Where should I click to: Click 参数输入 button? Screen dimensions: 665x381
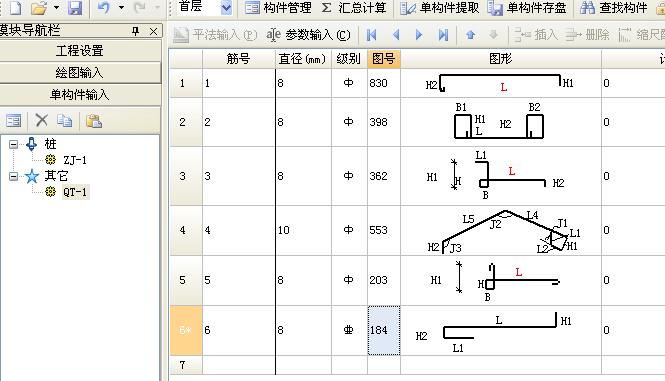pyautogui.click(x=308, y=35)
